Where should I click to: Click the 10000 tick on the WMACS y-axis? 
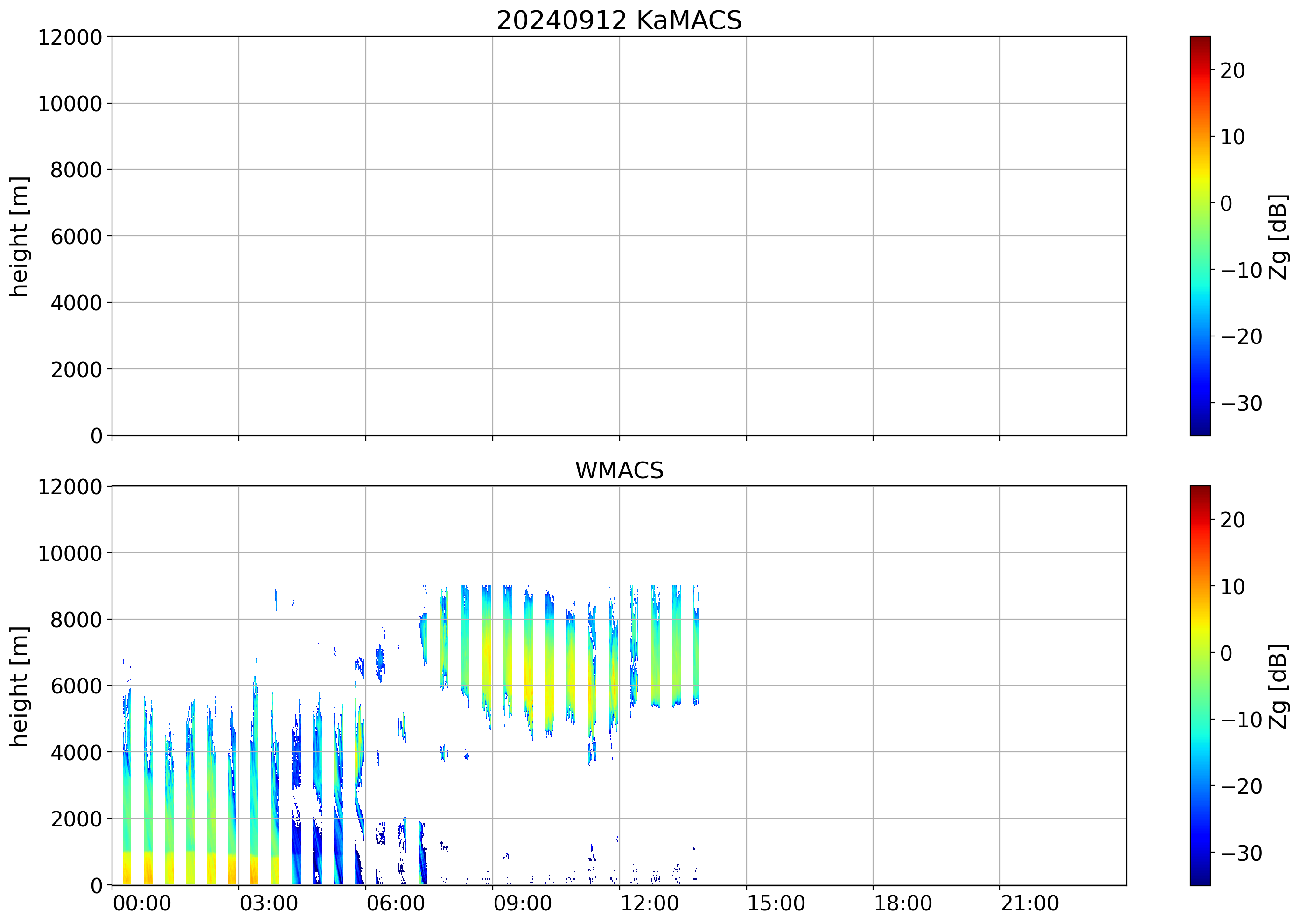coord(70,553)
